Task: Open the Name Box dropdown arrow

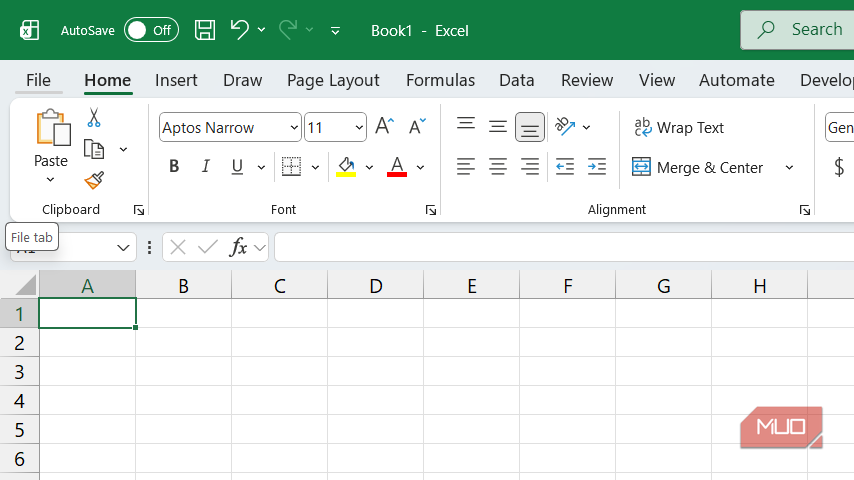Action: tap(123, 248)
